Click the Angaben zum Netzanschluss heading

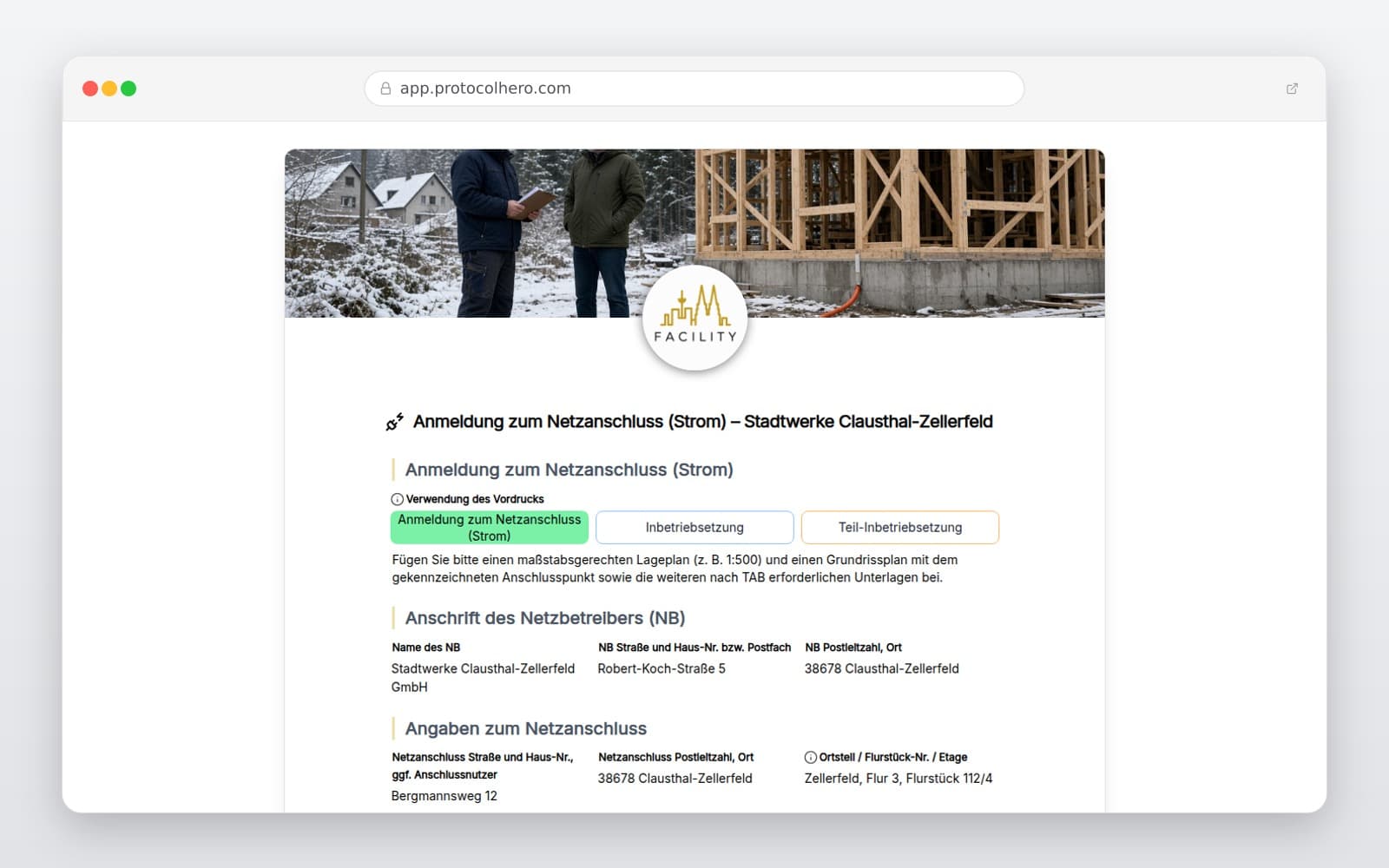[526, 728]
